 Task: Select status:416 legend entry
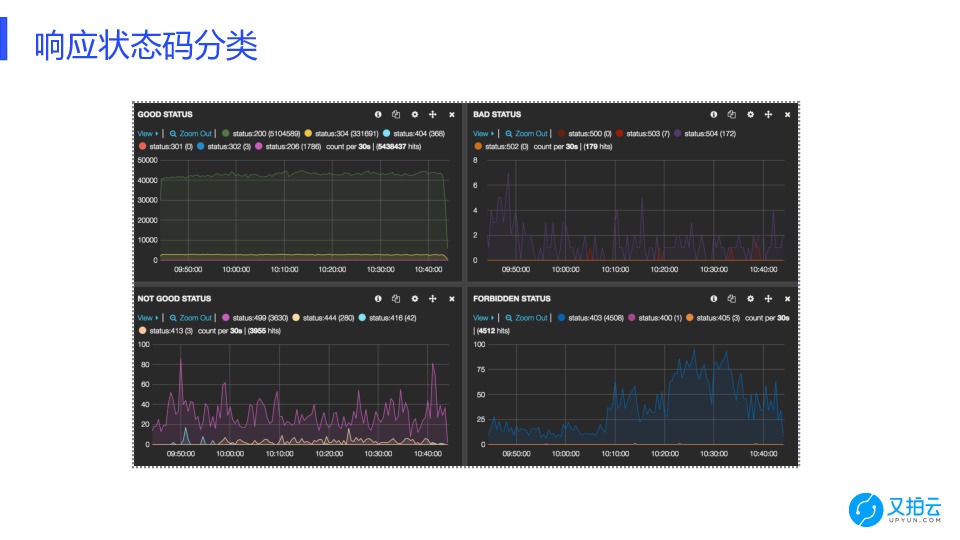coord(388,318)
